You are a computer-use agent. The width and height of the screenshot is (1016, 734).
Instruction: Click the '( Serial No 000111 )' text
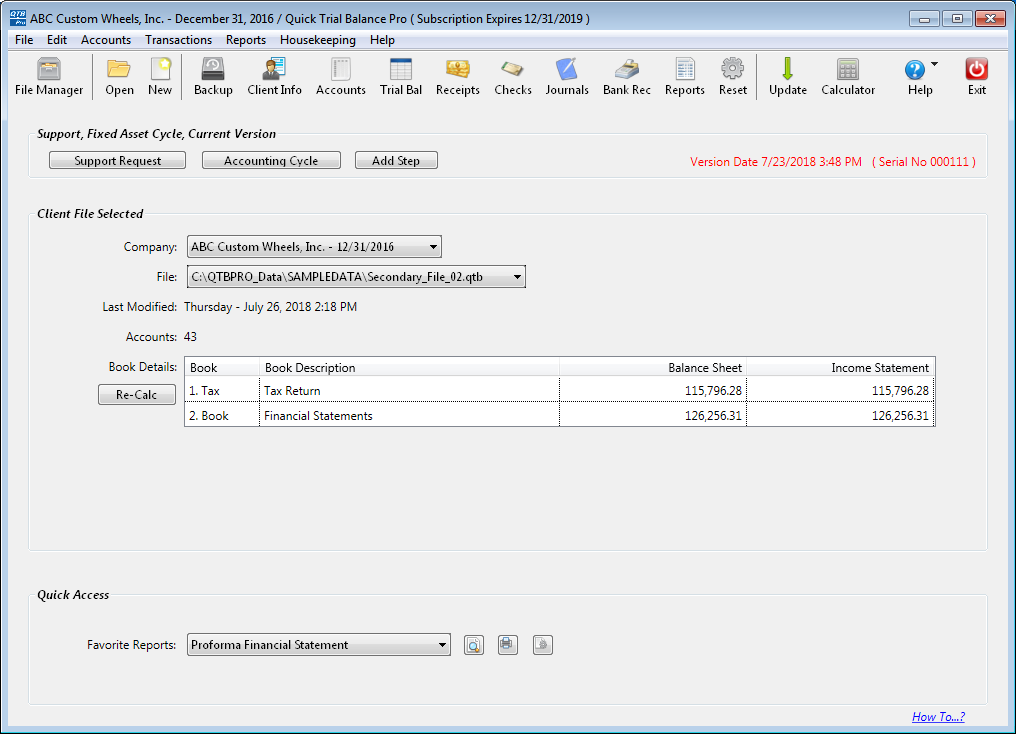click(x=924, y=161)
